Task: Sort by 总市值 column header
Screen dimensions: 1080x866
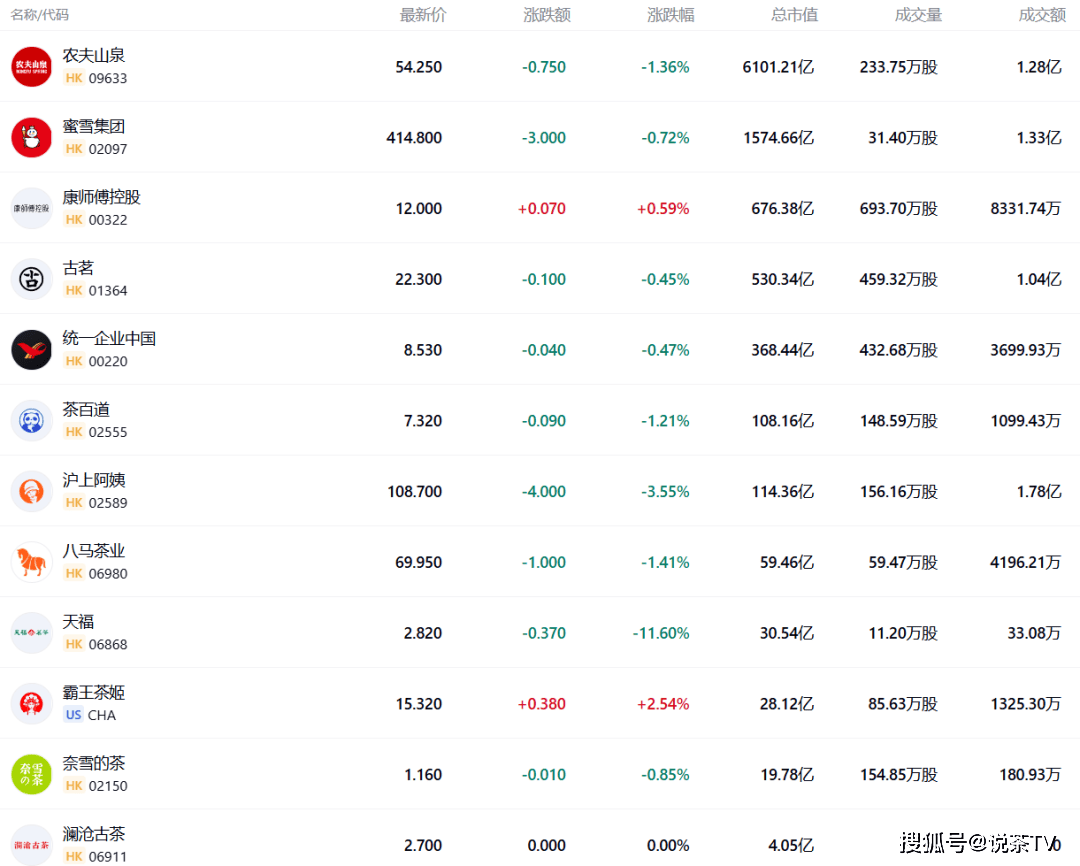Action: pos(794,15)
